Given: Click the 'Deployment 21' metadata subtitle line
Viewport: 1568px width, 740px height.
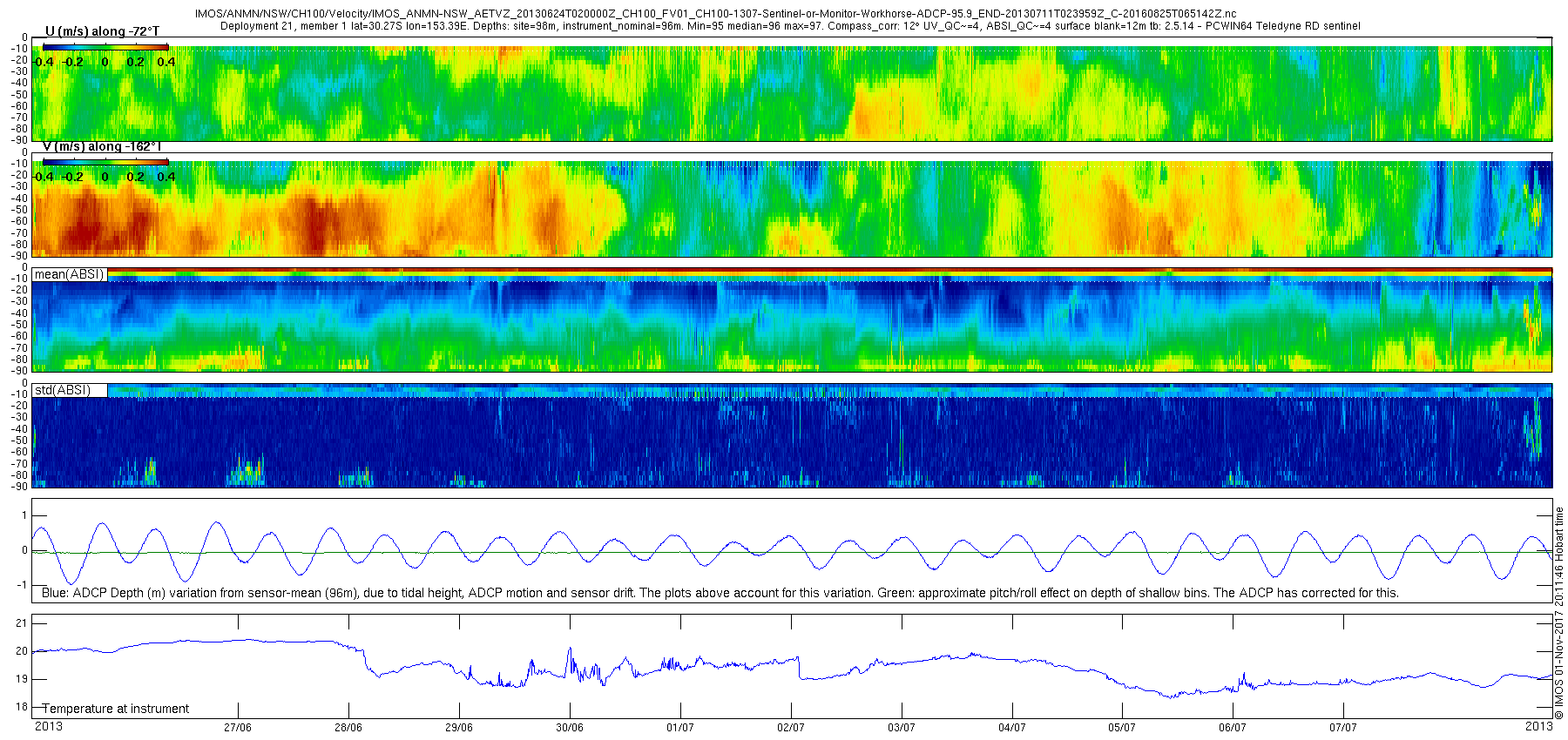Looking at the screenshot, I should pos(790,26).
